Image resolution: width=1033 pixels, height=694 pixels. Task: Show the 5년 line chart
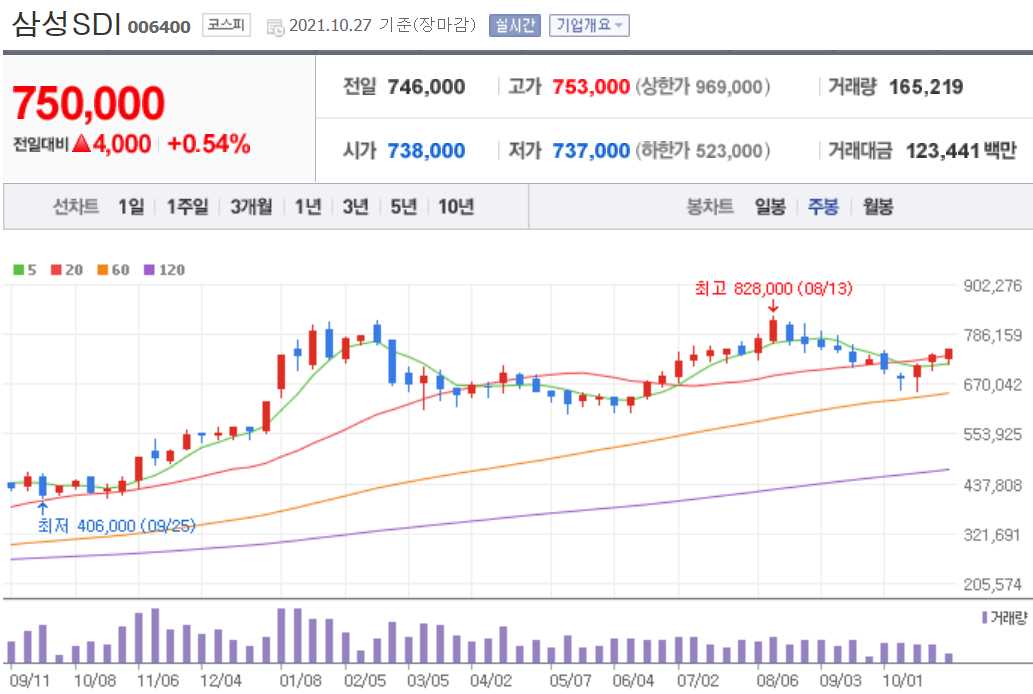click(x=404, y=207)
